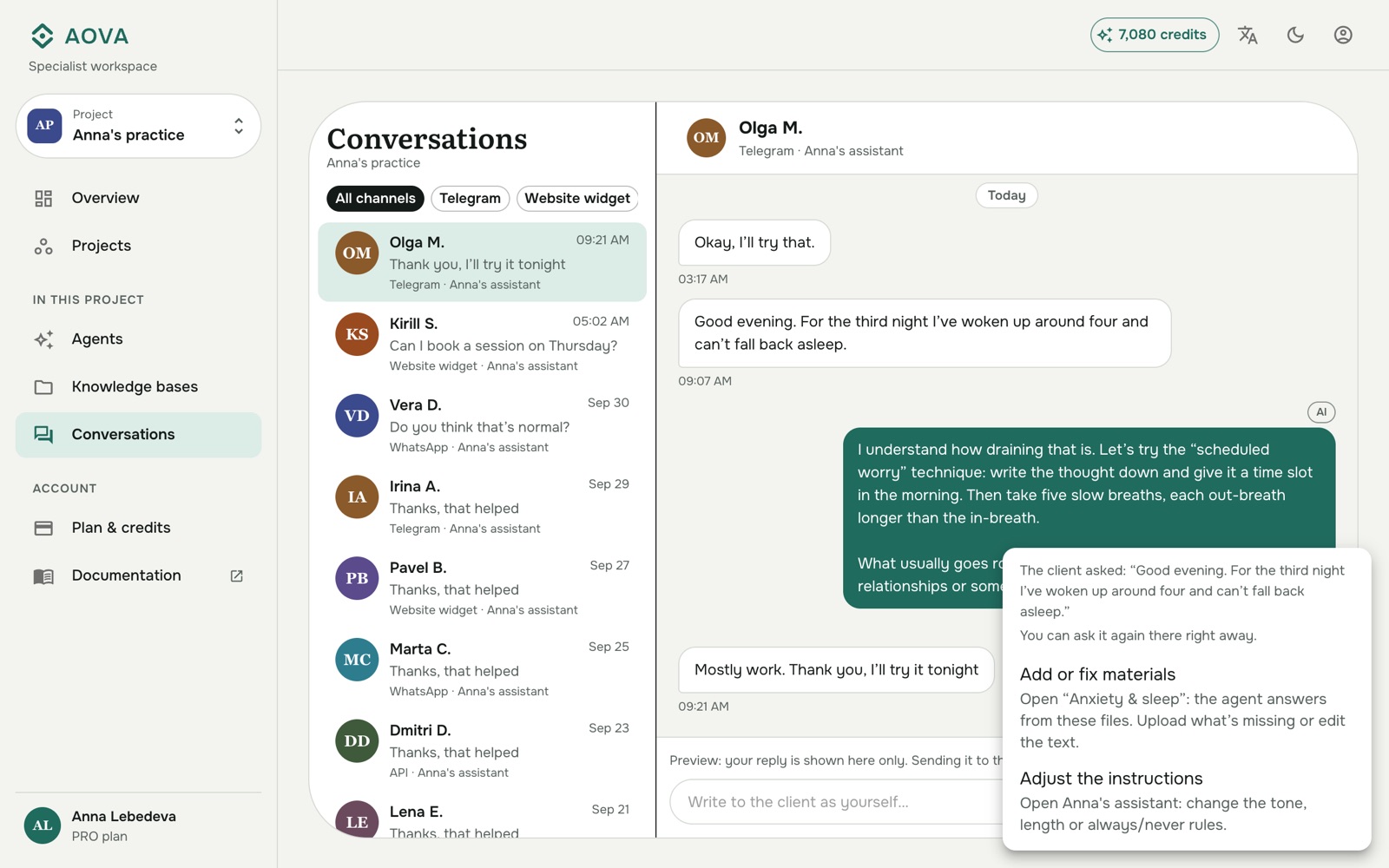1389x868 pixels.
Task: Expand the Anna's practice project selector
Action: (139, 126)
